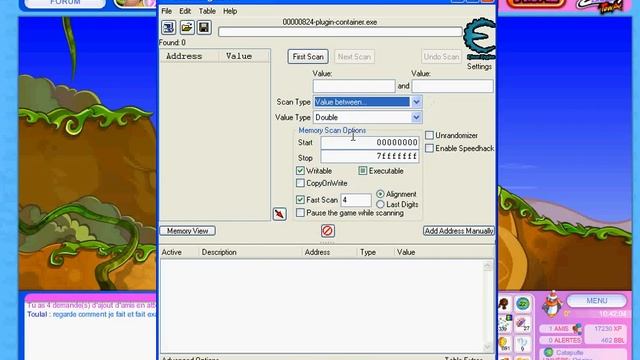The width and height of the screenshot is (640, 360).
Task: Click the '00000824-plugin-container.exe' process label
Action: 329,22
